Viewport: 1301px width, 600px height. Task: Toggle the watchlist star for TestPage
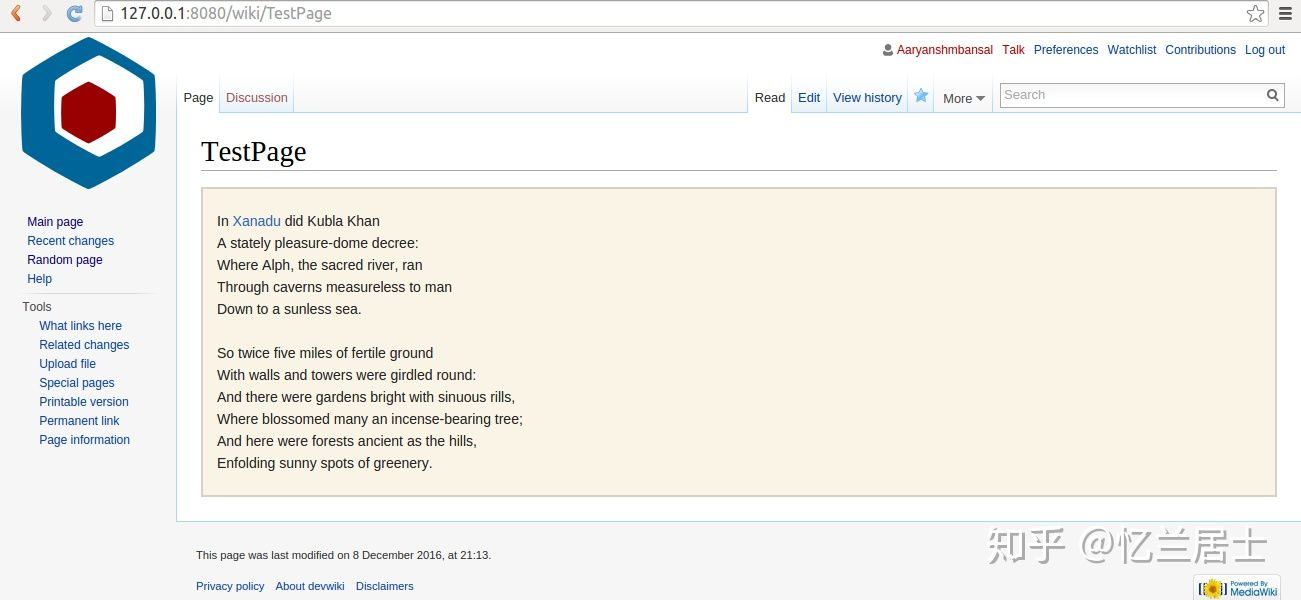pos(921,96)
